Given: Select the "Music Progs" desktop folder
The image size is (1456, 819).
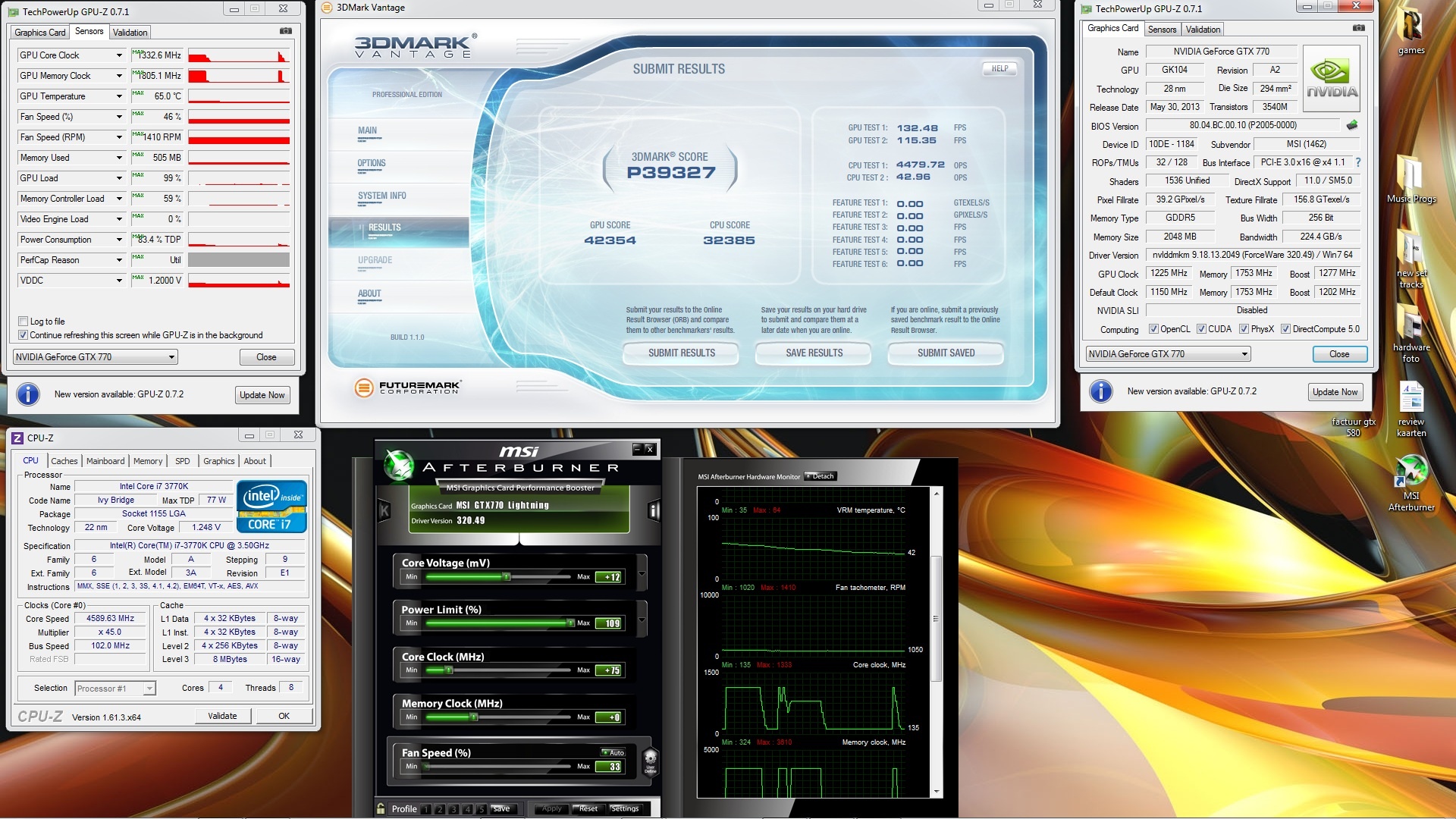Looking at the screenshot, I should coord(1411,179).
